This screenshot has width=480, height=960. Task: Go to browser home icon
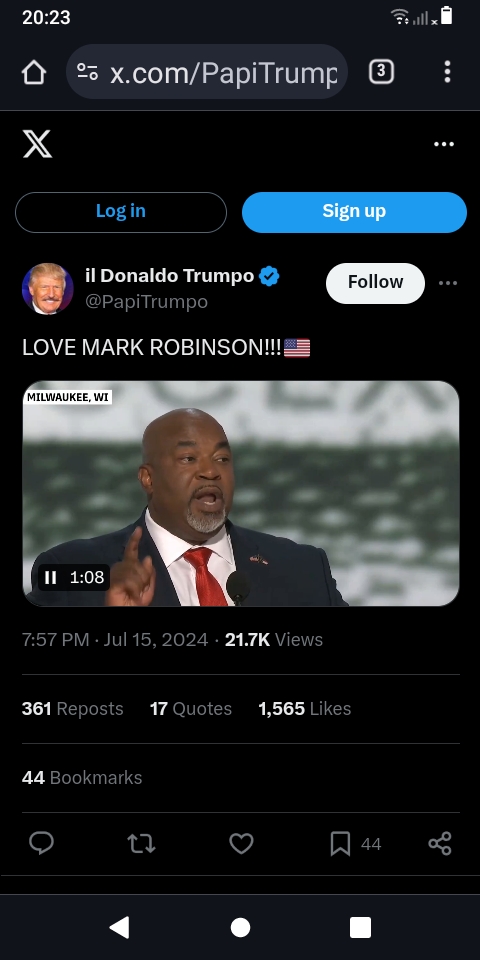point(34,72)
